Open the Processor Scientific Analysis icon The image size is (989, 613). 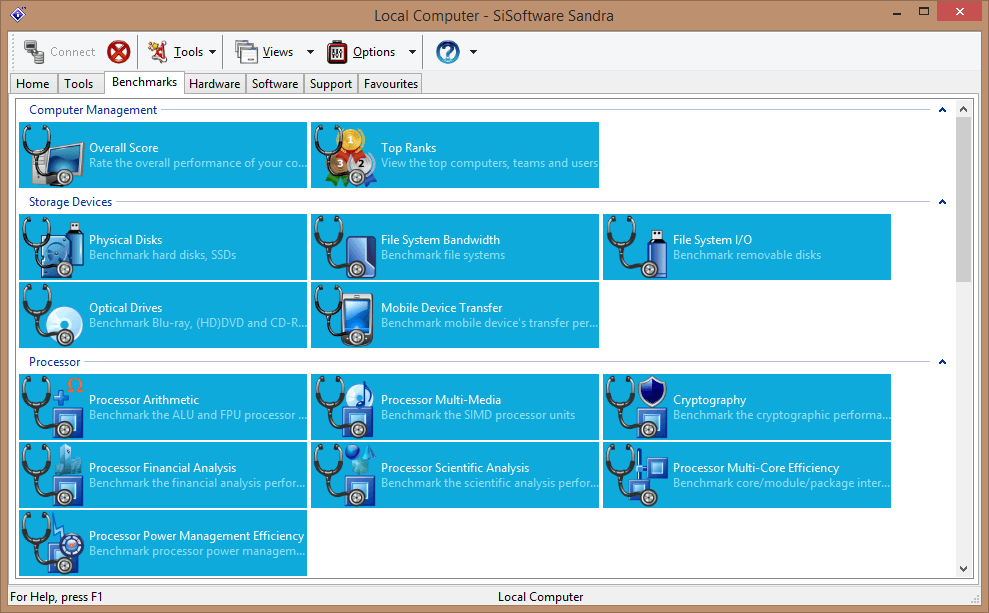point(346,476)
